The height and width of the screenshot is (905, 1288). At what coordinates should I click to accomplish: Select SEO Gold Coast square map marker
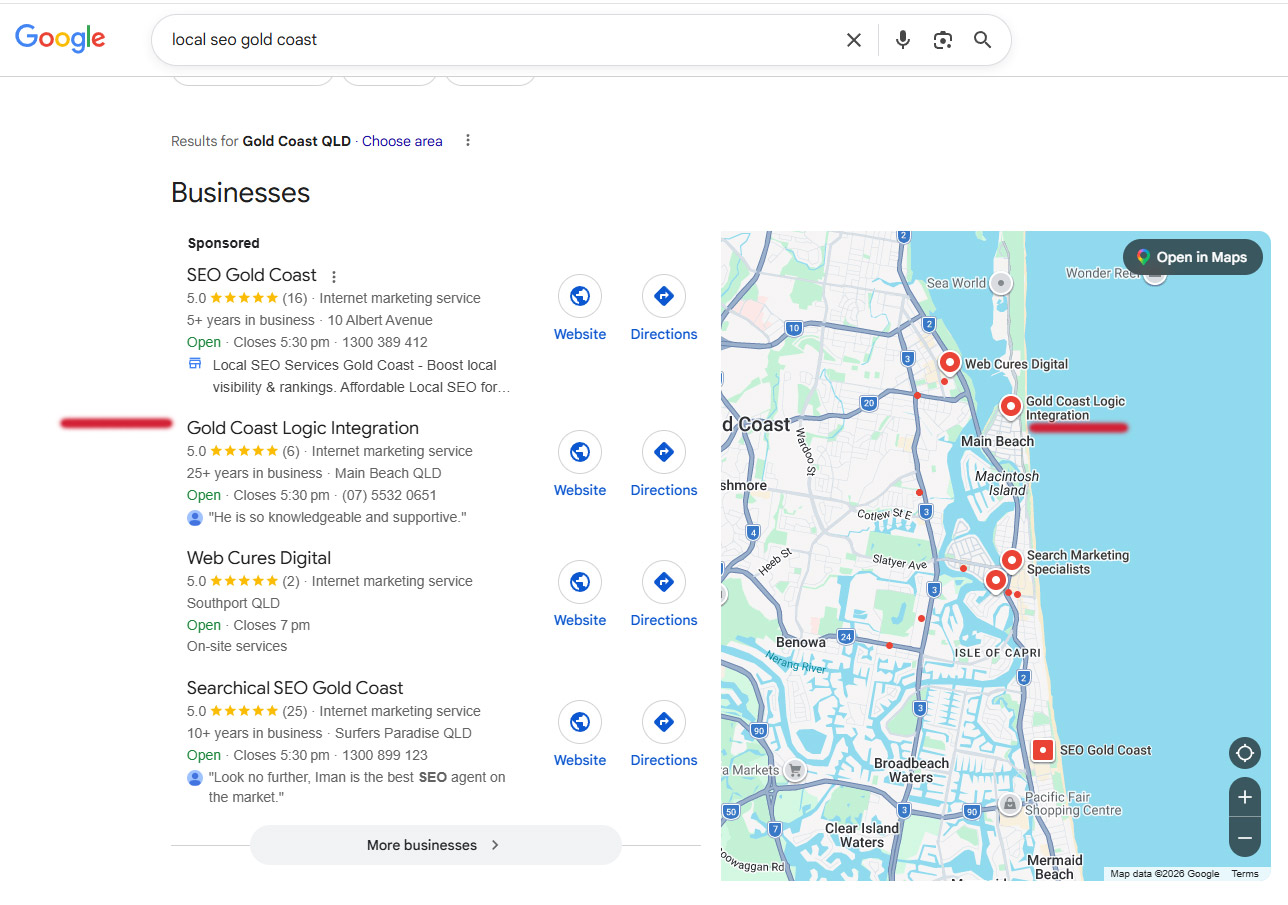pyautogui.click(x=1042, y=750)
